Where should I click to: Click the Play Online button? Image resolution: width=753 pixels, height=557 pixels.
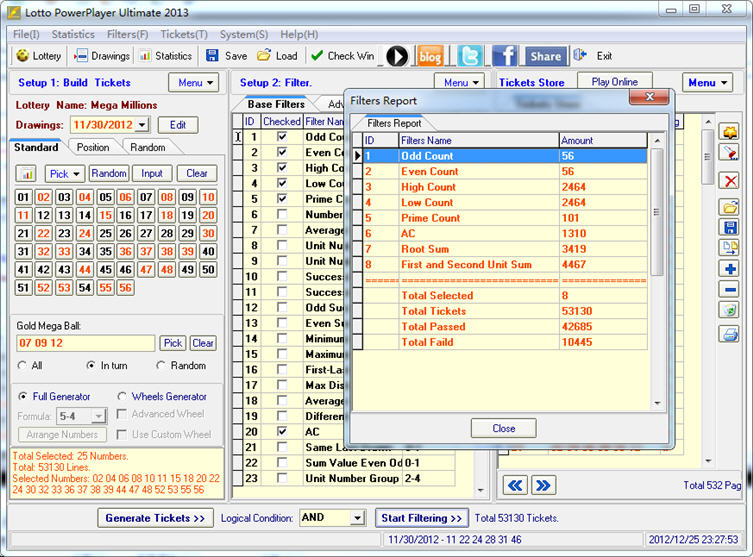coord(615,82)
